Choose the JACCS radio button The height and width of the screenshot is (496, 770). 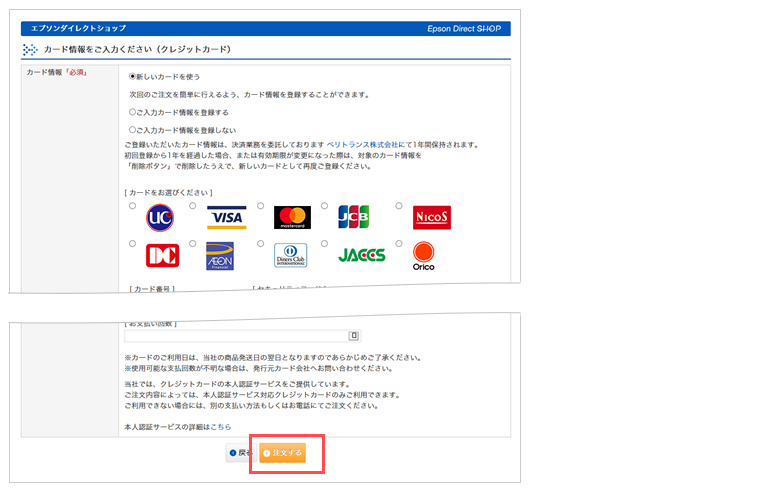pyautogui.click(x=325, y=244)
